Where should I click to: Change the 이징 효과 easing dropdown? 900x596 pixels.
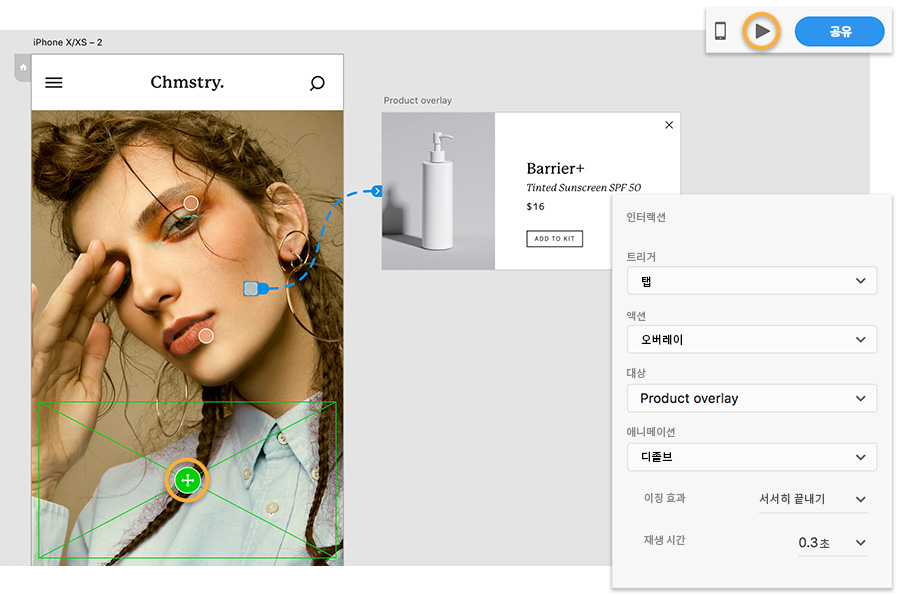pos(812,499)
